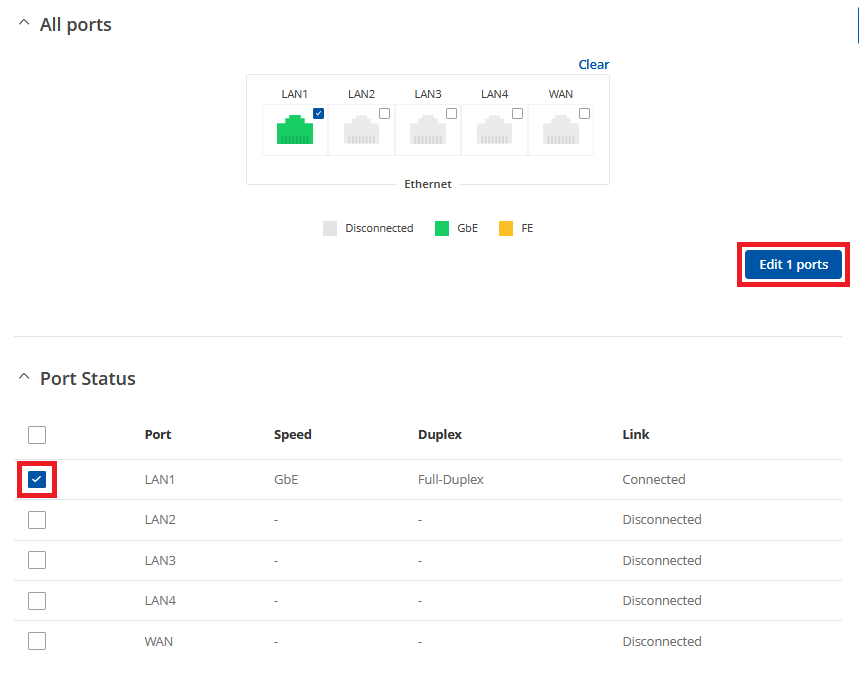Tick the WAN checkbox in port diagram
This screenshot has height=674, width=859.
[x=584, y=113]
